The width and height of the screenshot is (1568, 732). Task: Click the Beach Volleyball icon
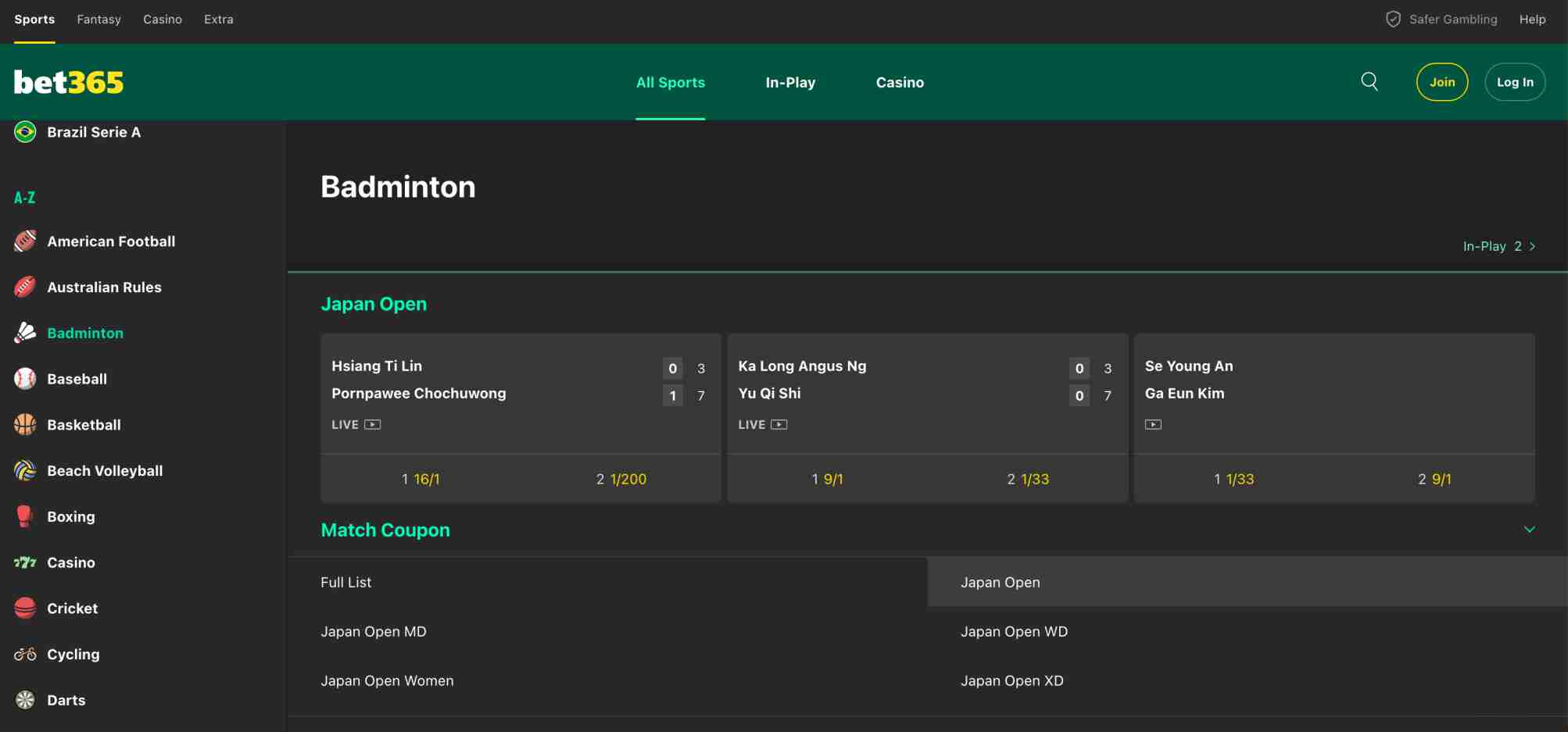coord(25,471)
